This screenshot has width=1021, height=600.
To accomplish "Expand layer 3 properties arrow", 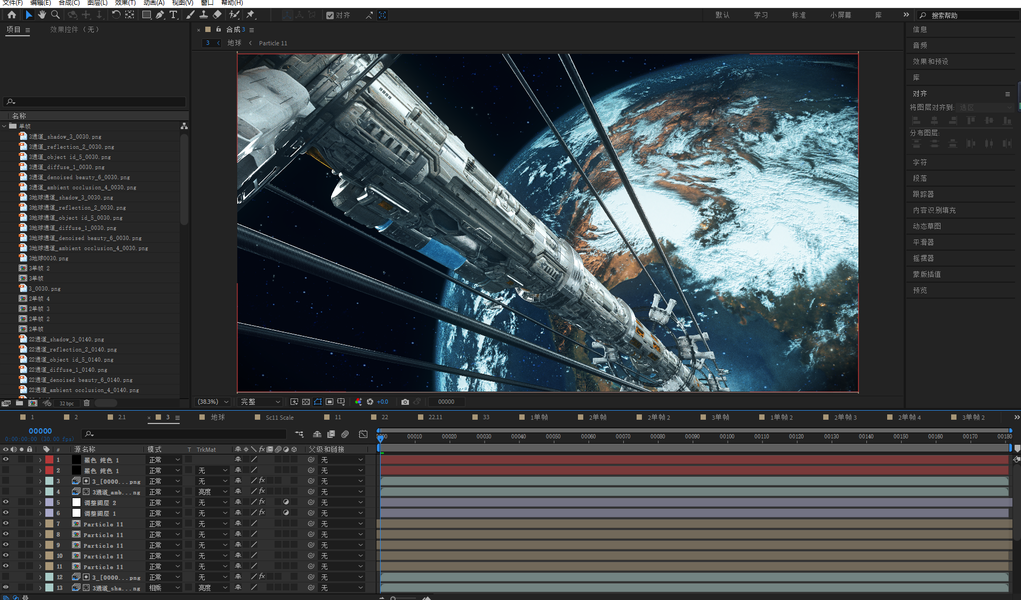I will click(x=40, y=481).
